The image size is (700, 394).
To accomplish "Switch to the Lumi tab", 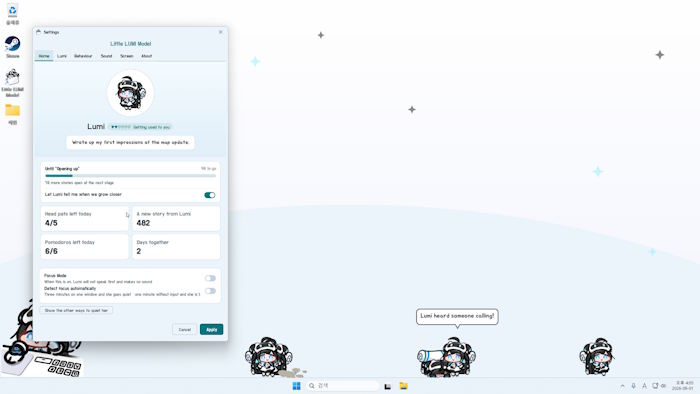I will point(62,56).
